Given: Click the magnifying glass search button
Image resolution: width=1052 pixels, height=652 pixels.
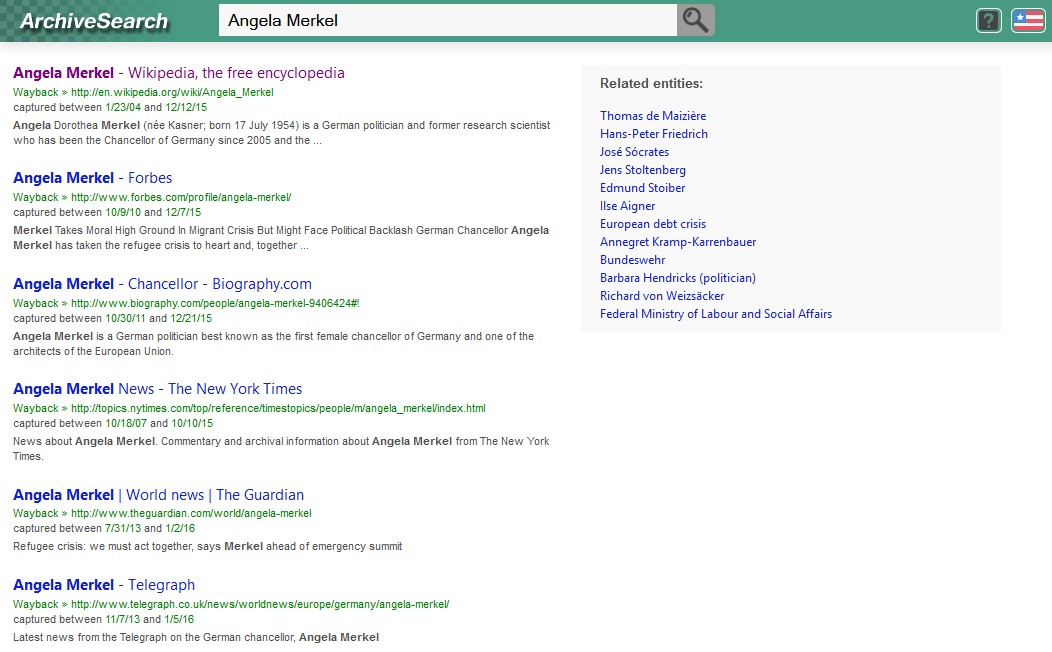Looking at the screenshot, I should pos(696,20).
